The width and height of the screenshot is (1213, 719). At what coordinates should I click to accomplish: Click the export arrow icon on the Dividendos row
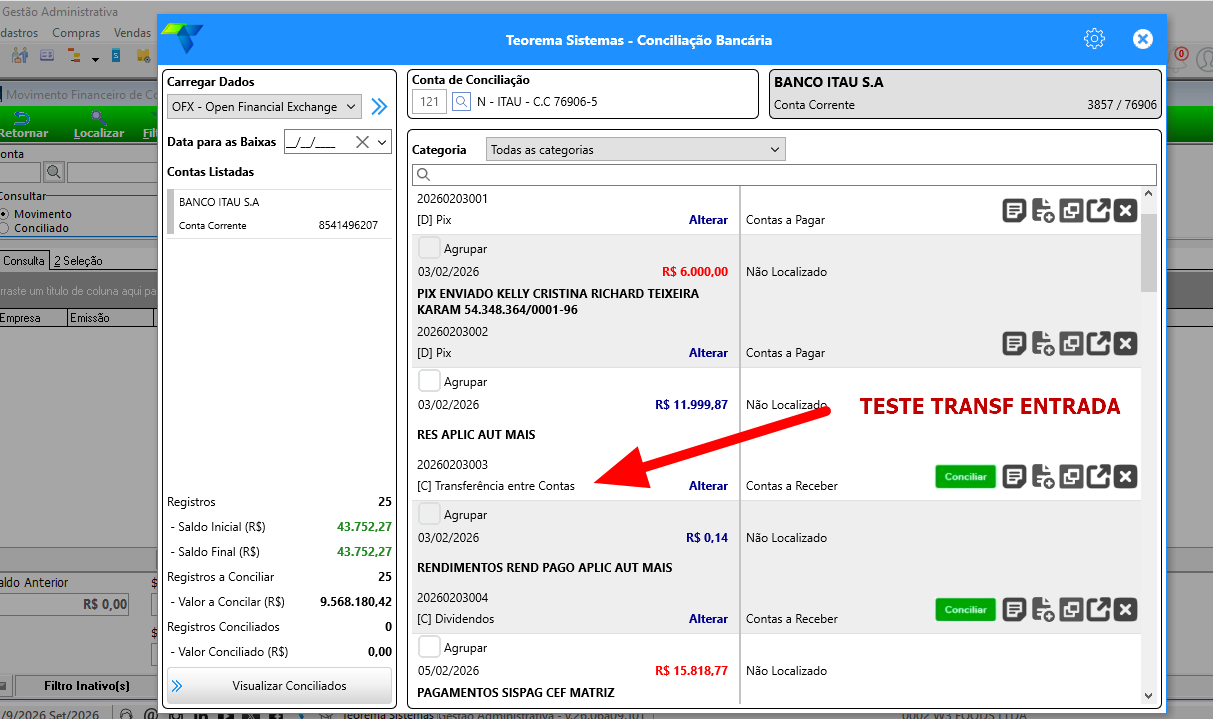[1098, 609]
